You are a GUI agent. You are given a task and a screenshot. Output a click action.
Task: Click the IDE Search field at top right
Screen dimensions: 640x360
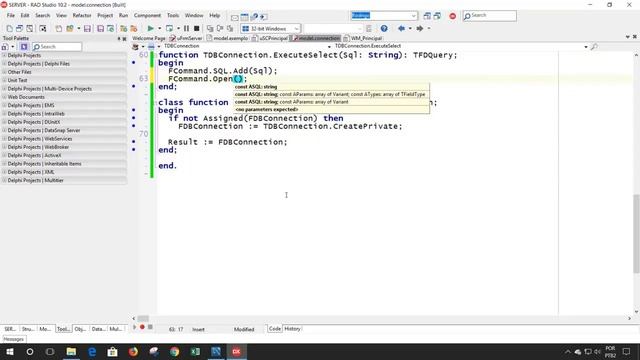click(x=489, y=16)
